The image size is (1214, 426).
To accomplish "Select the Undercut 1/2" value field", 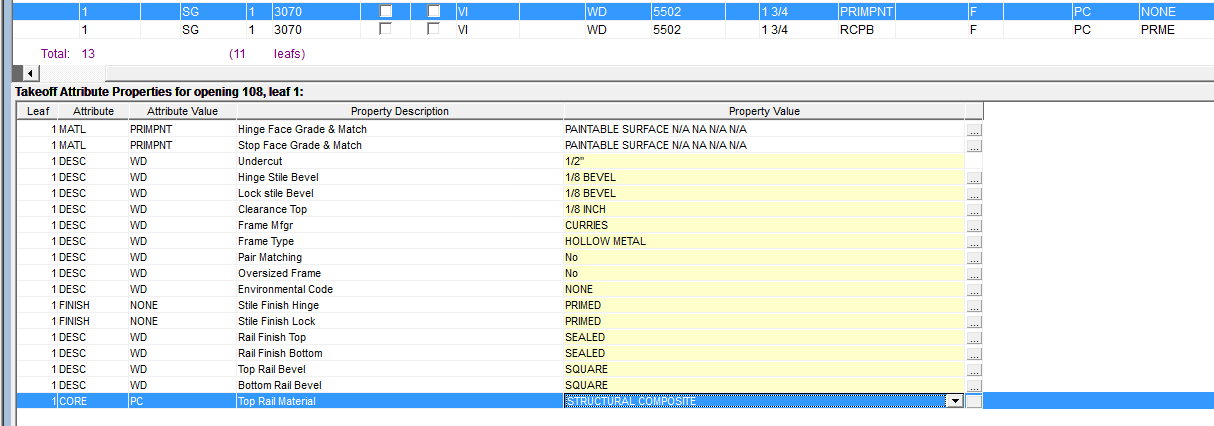I will (x=763, y=162).
